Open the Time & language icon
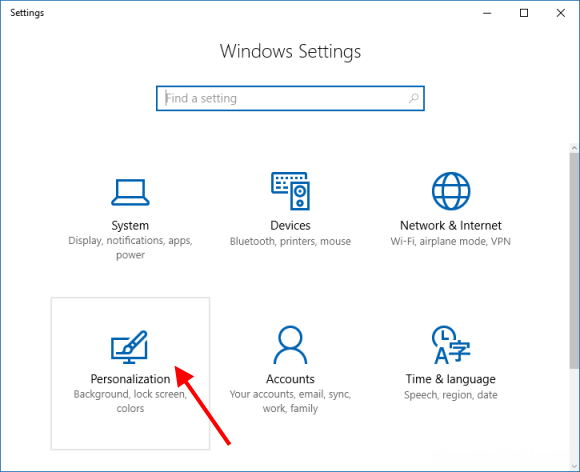 click(x=451, y=345)
